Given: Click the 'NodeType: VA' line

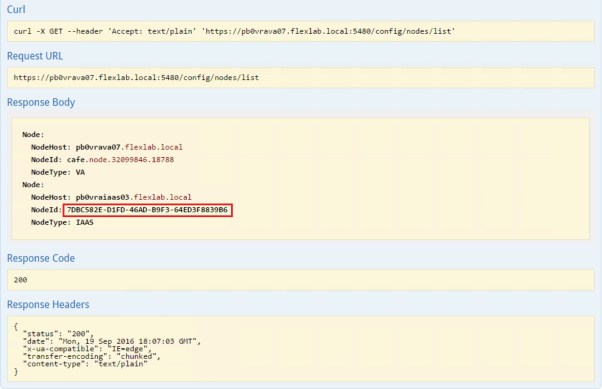Looking at the screenshot, I should (58, 172).
